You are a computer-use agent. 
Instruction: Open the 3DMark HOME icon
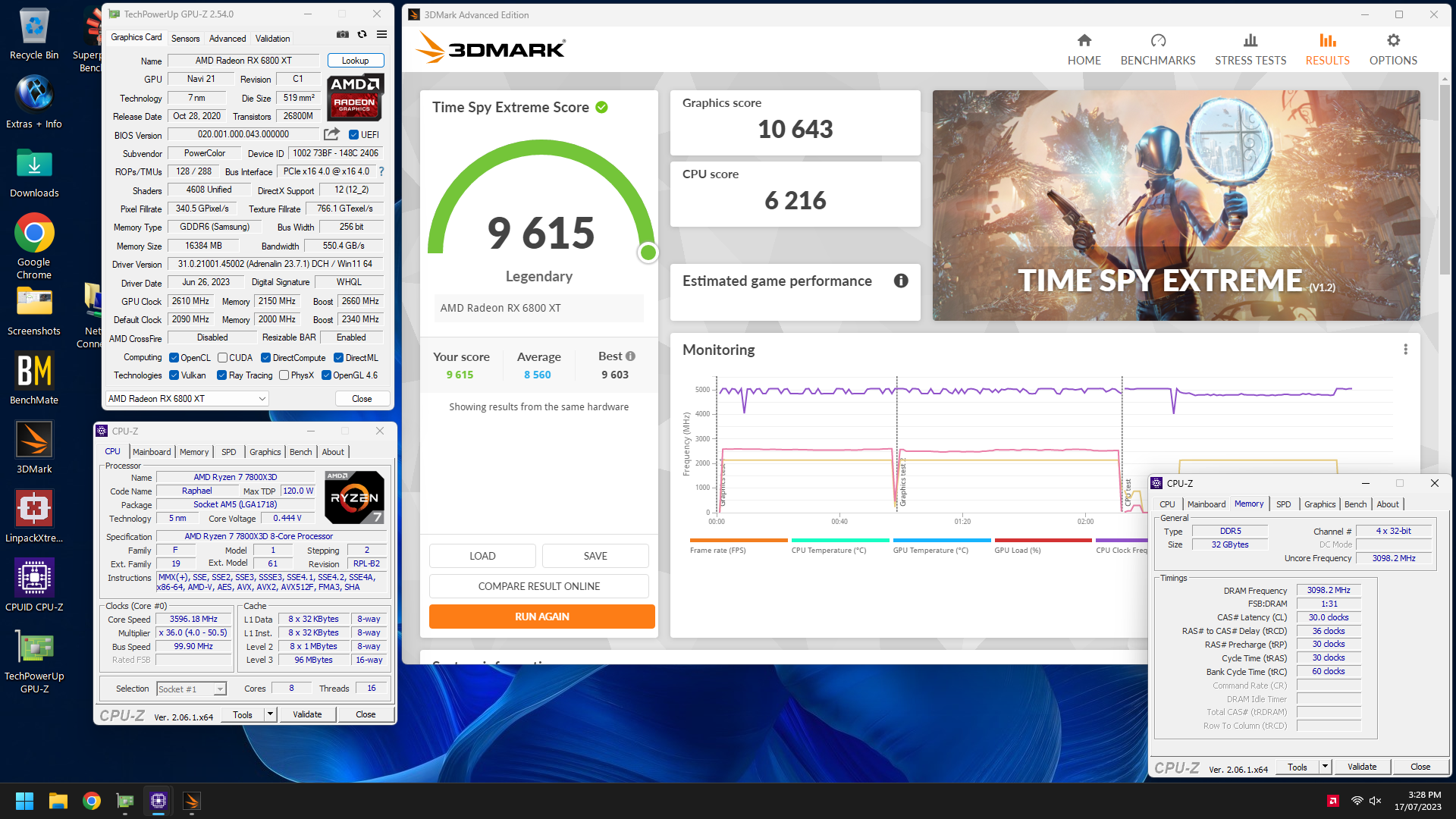click(1084, 40)
